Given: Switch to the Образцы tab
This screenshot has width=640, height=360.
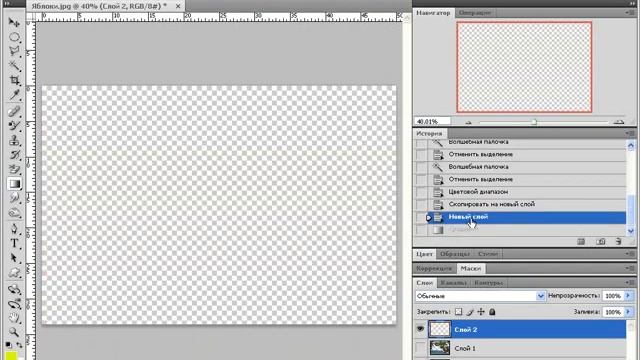Looking at the screenshot, I should 455,254.
